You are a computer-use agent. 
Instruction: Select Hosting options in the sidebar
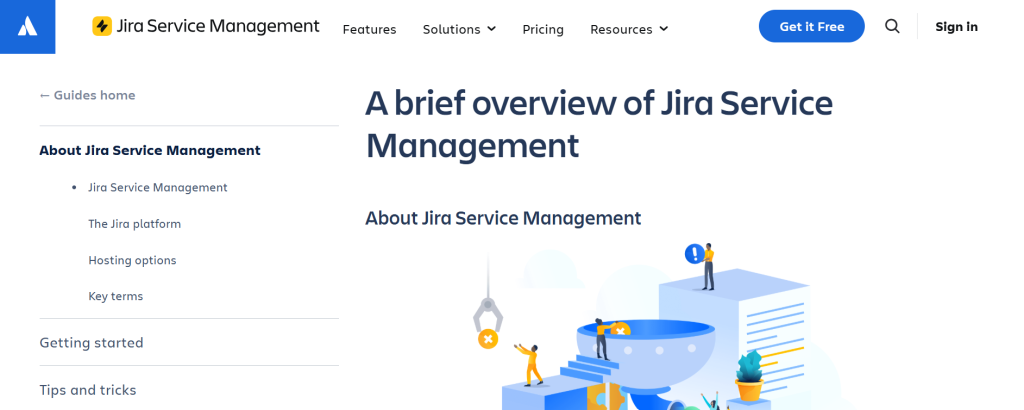click(x=132, y=260)
